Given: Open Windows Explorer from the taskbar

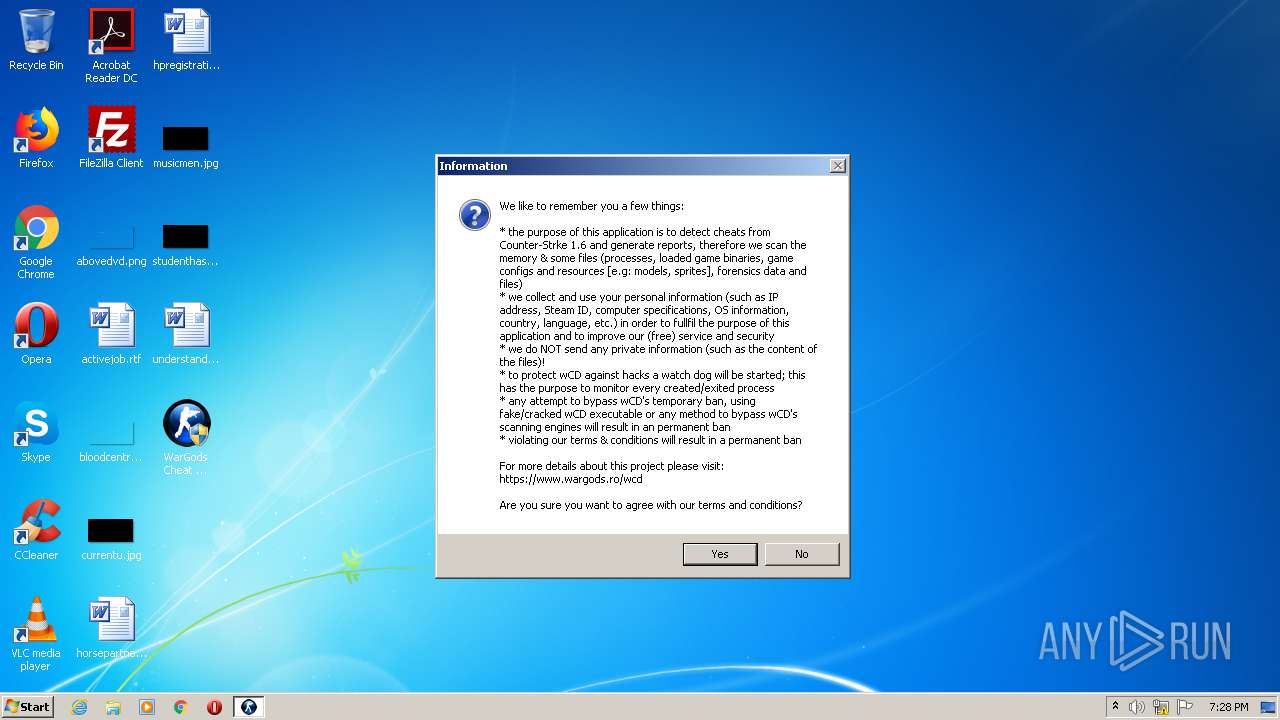Looking at the screenshot, I should [113, 707].
